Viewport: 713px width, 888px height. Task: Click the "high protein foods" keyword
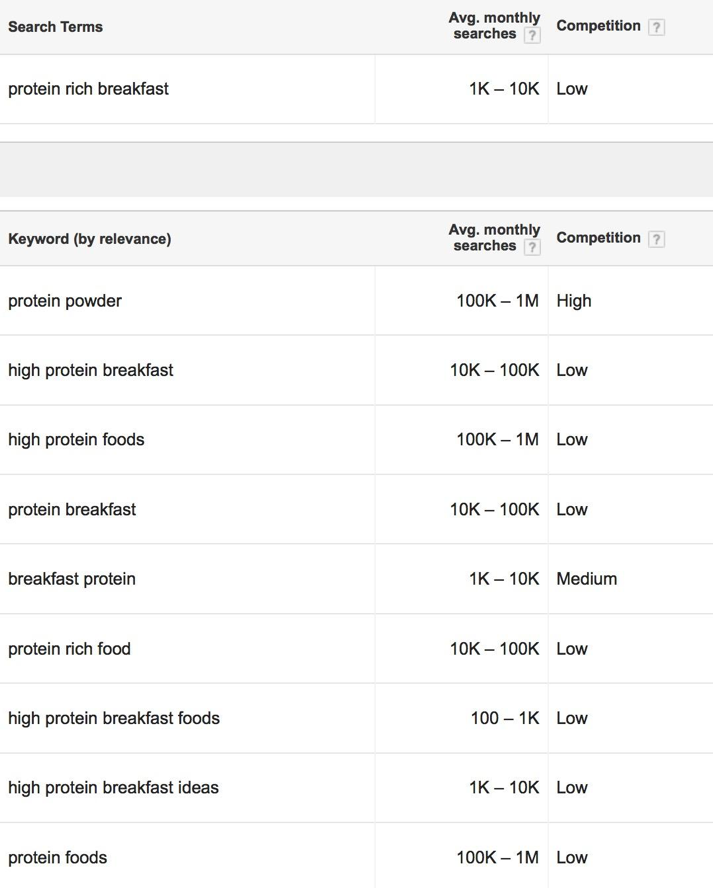click(76, 440)
